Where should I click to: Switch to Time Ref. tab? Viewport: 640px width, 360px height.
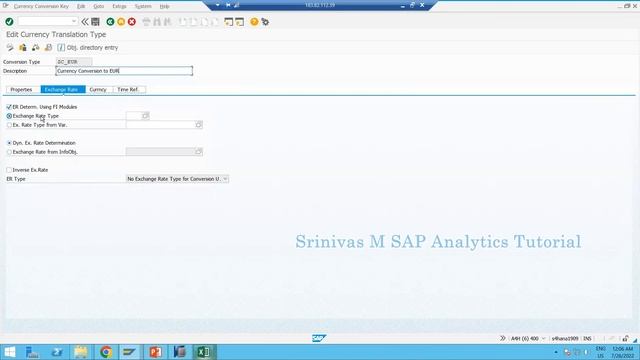pos(128,89)
